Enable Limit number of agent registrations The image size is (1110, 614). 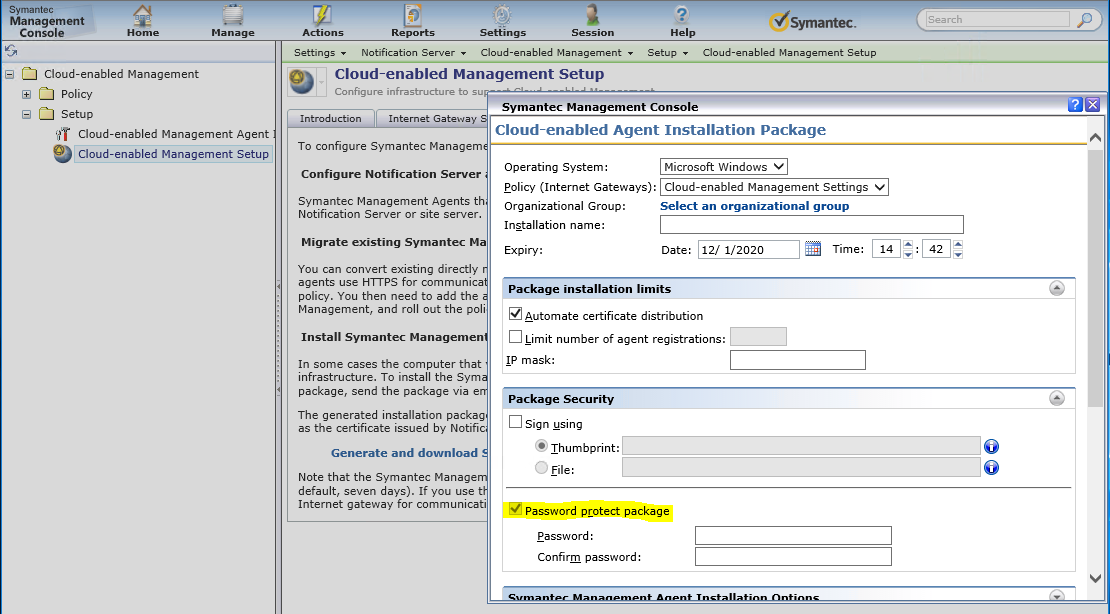pos(516,338)
